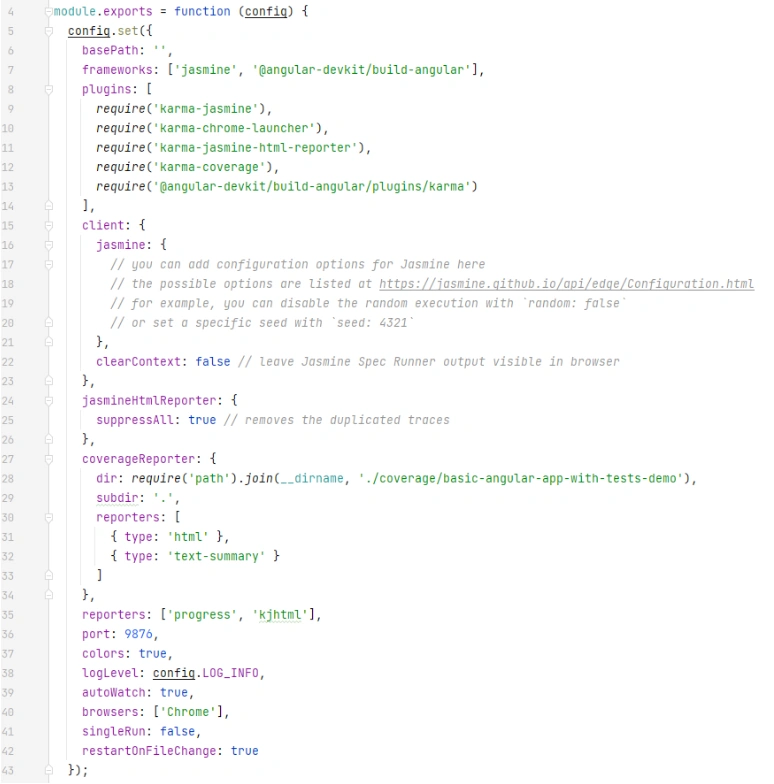Click the 'suppressAll' property name
The image size is (774, 784).
[x=135, y=420]
